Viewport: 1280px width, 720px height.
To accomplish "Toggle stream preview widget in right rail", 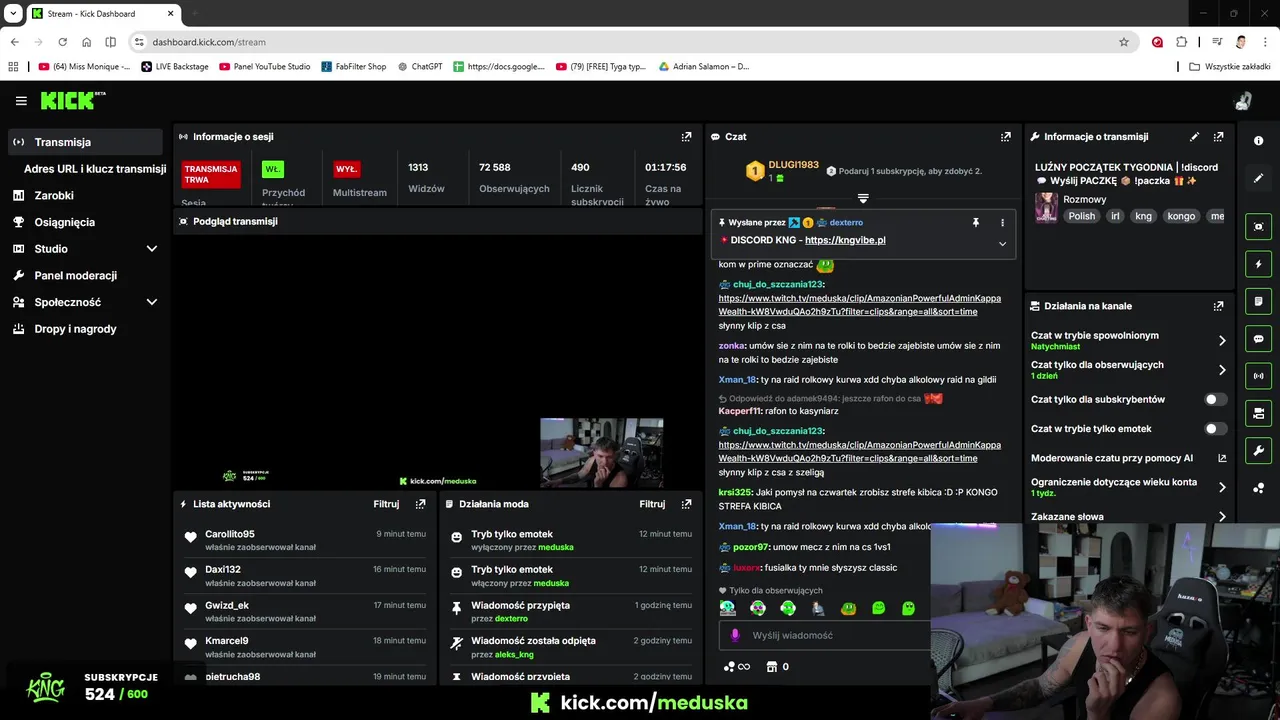I will 1258,227.
